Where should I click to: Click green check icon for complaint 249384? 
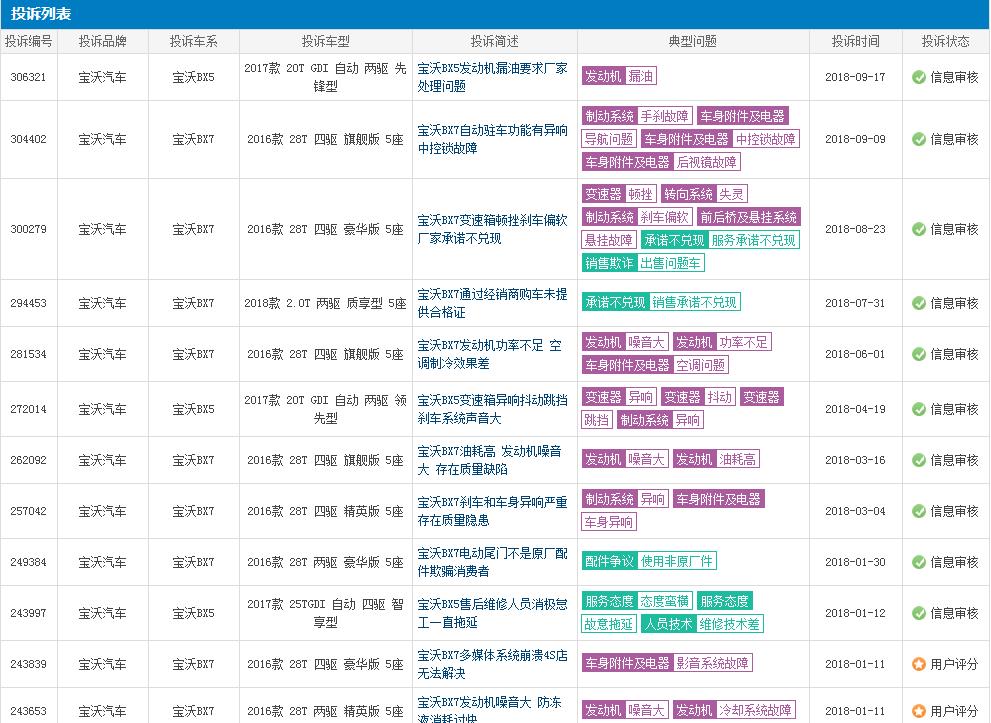pyautogui.click(x=919, y=562)
